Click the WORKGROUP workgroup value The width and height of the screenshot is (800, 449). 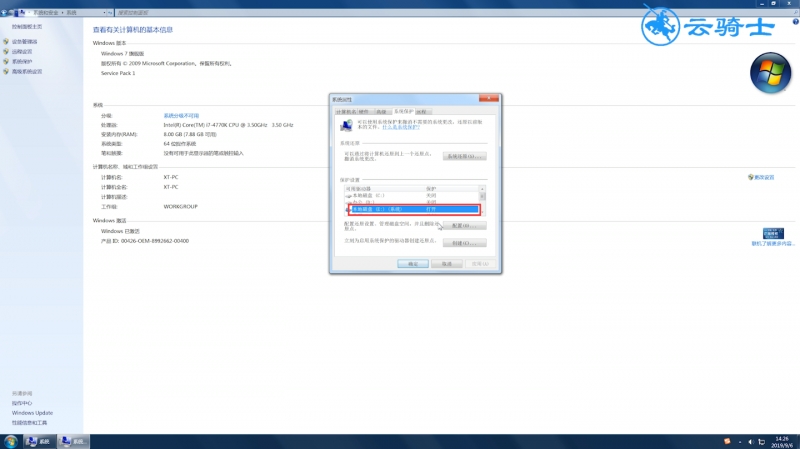(x=181, y=207)
